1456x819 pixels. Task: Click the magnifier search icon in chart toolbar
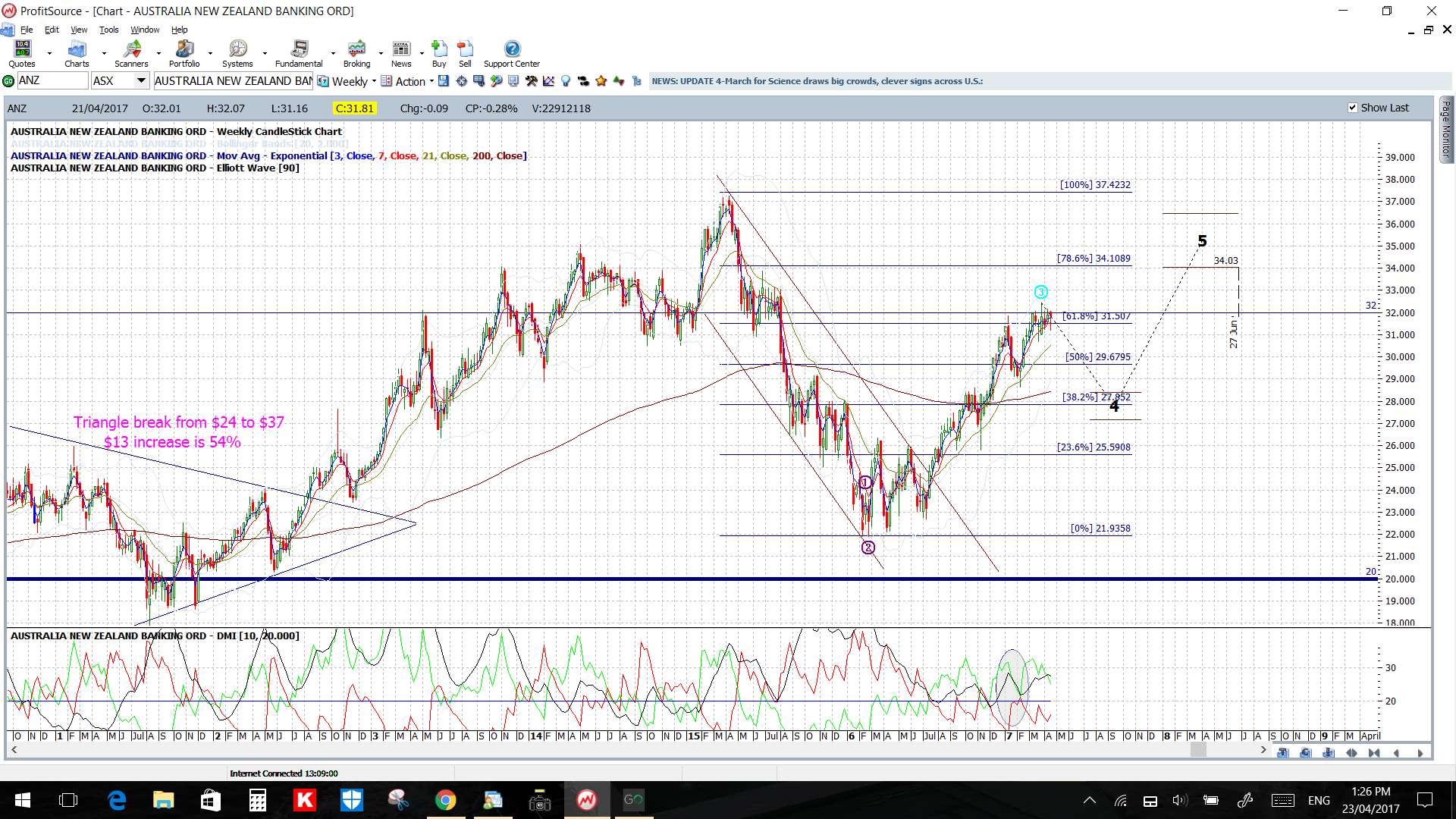click(496, 81)
